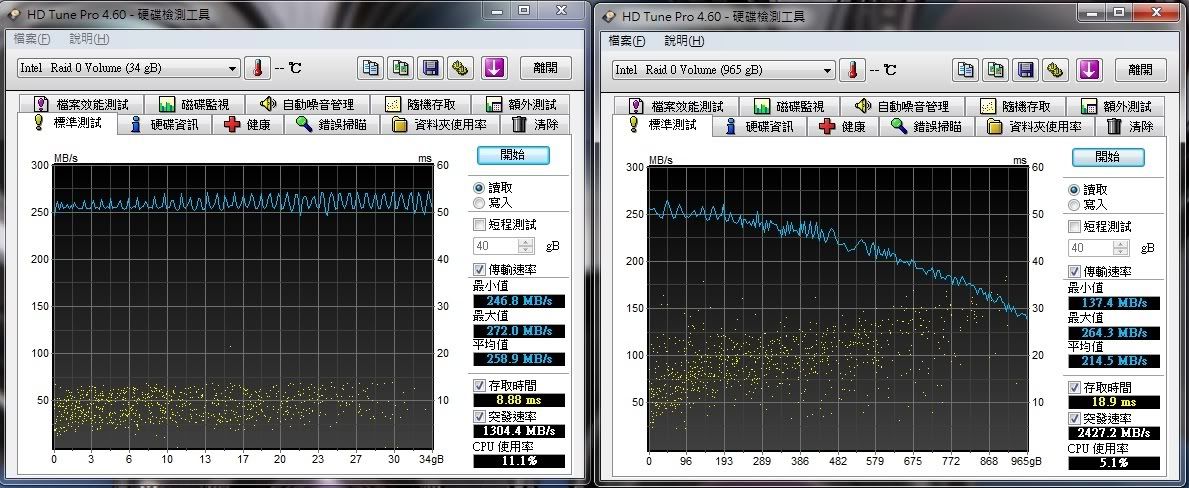Viewport: 1189px width, 488px height.
Task: Enable 短程測試 checkbox in left window
Action: pos(478,224)
